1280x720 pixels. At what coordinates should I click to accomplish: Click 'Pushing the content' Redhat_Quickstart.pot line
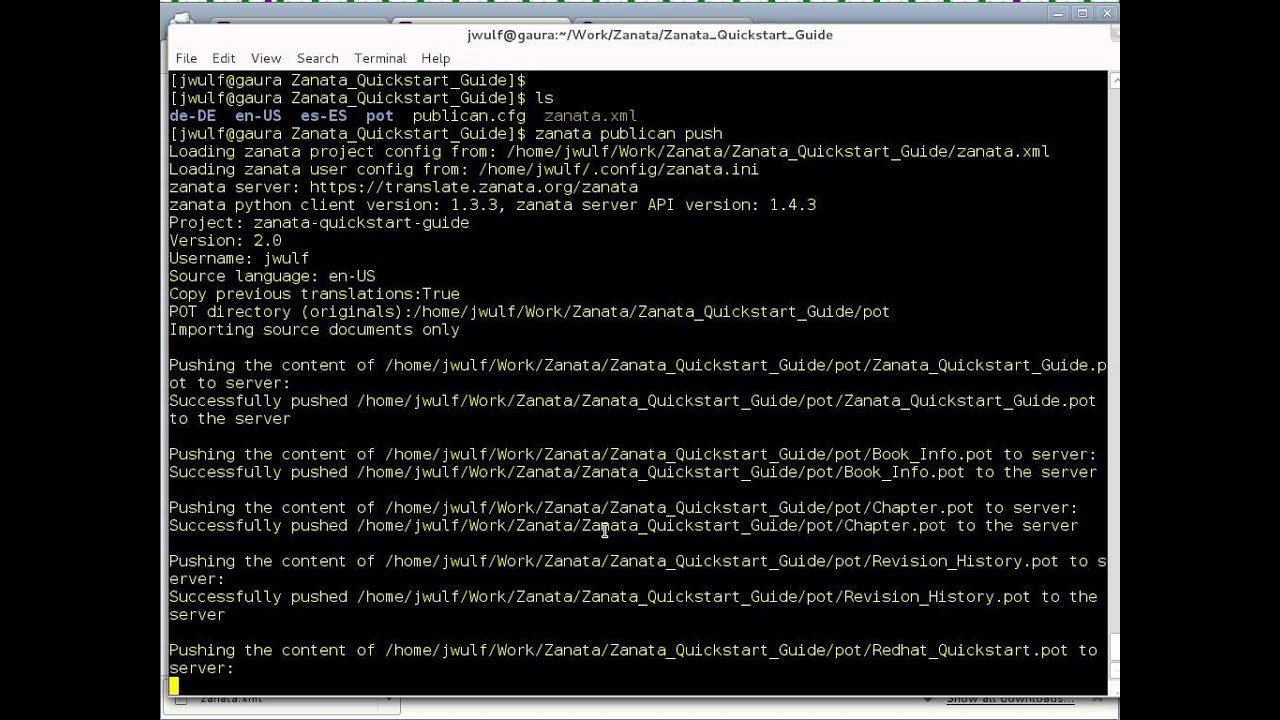(633, 659)
